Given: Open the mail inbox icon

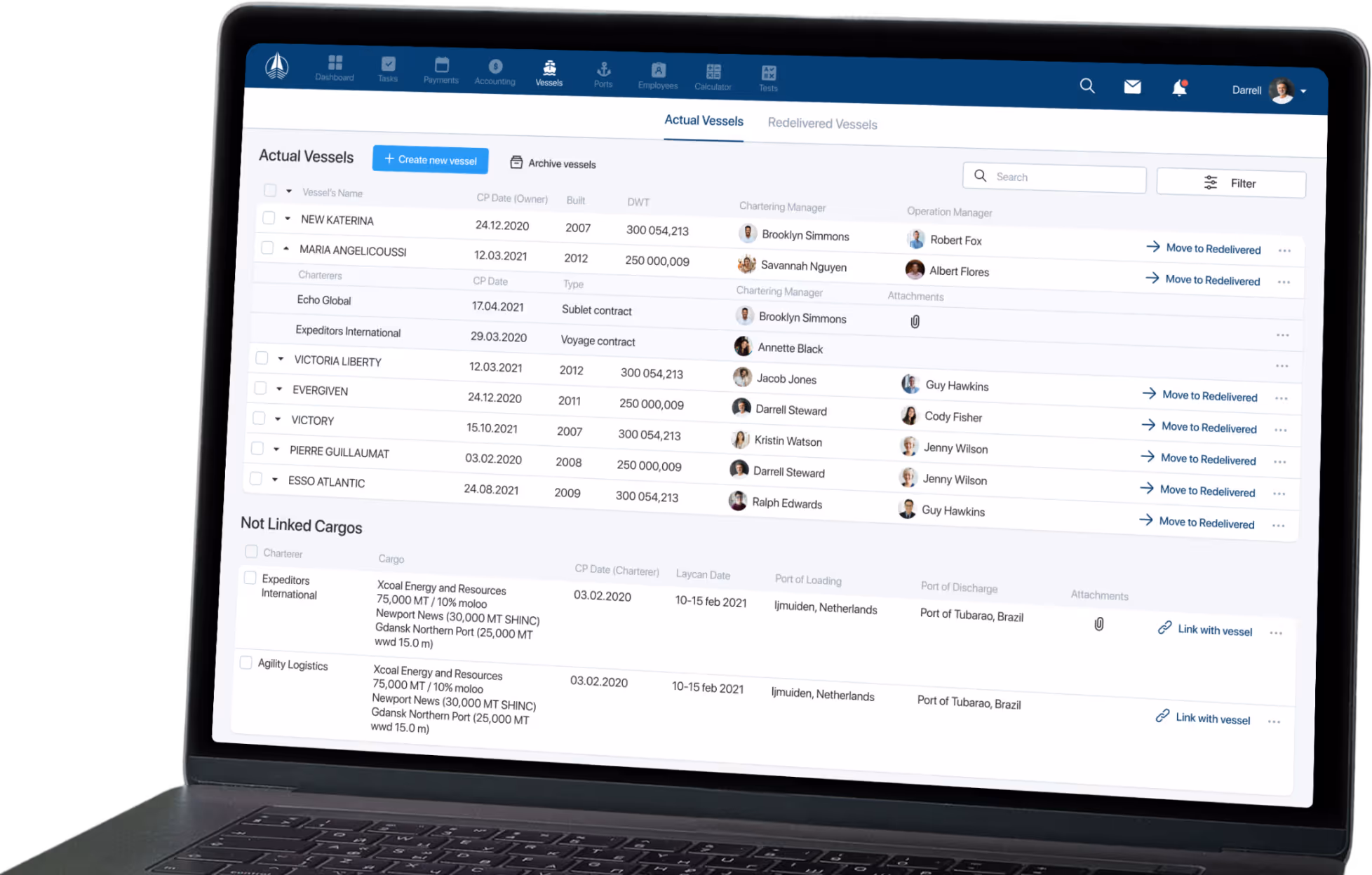Looking at the screenshot, I should tap(1132, 86).
